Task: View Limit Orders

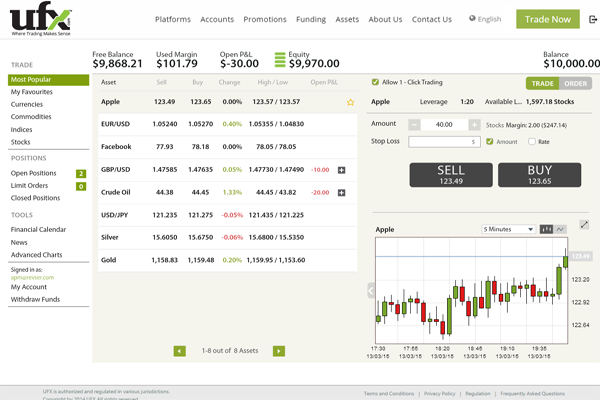Action: click(x=29, y=185)
